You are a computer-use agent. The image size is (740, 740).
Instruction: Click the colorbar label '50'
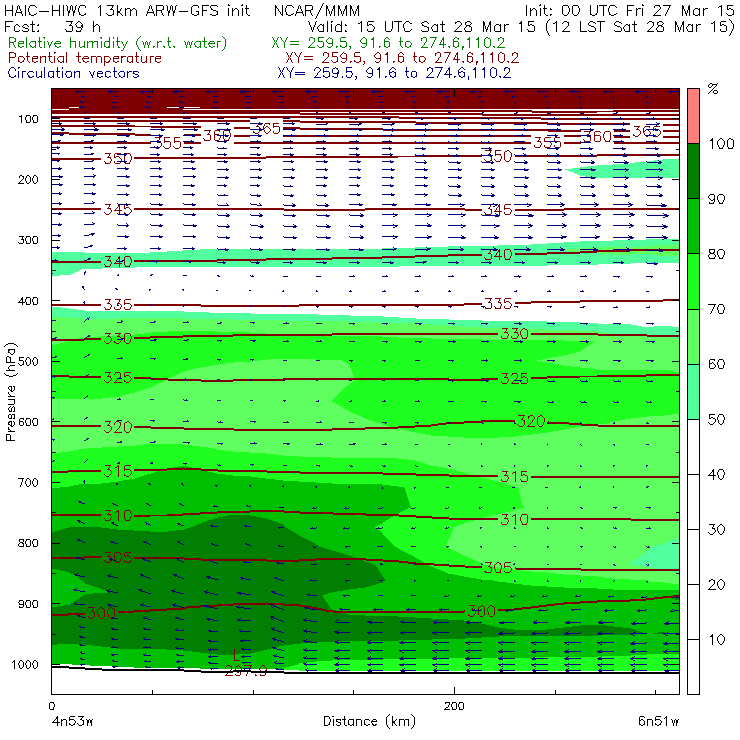click(716, 420)
